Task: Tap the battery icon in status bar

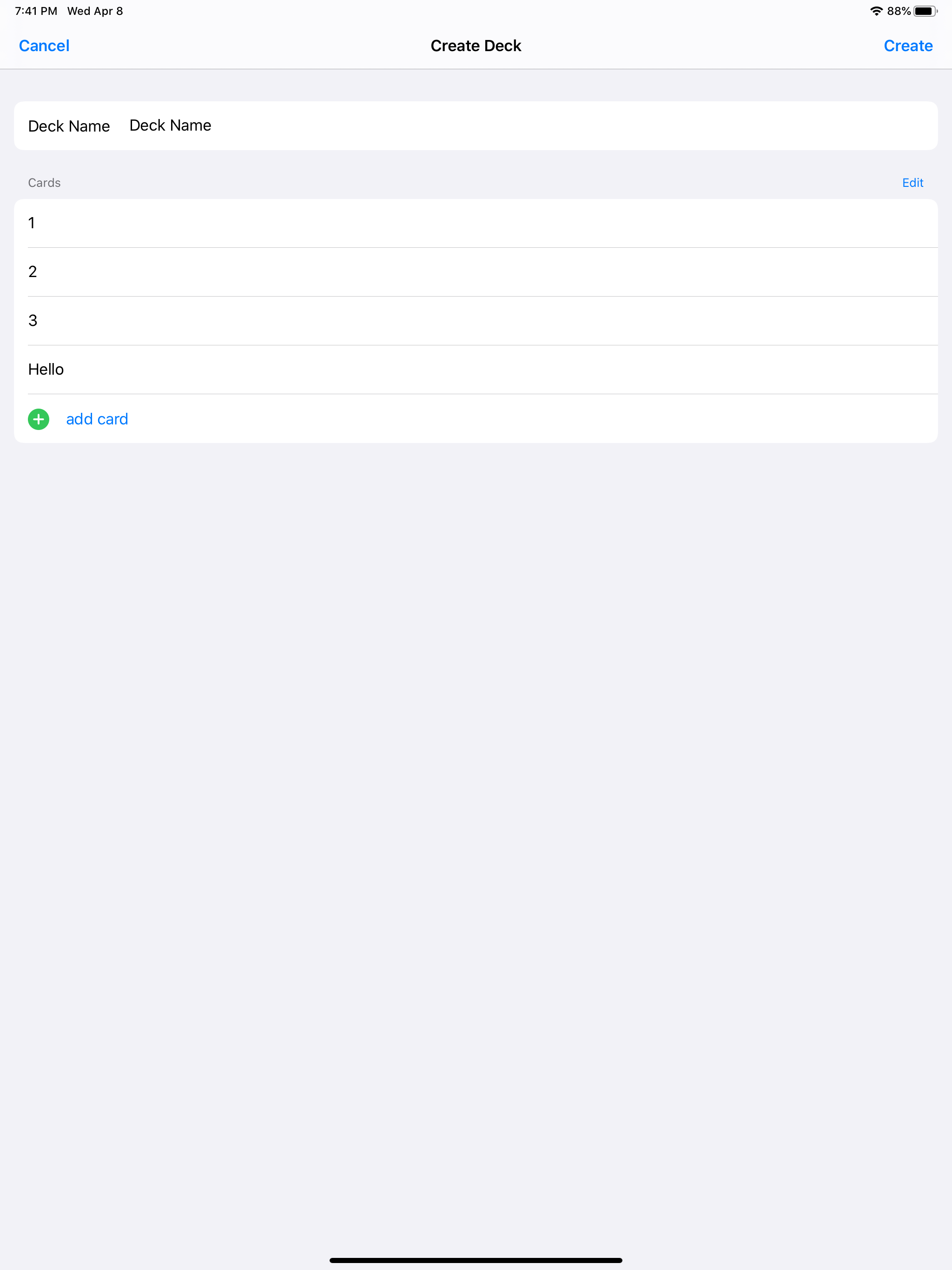Action: click(926, 10)
